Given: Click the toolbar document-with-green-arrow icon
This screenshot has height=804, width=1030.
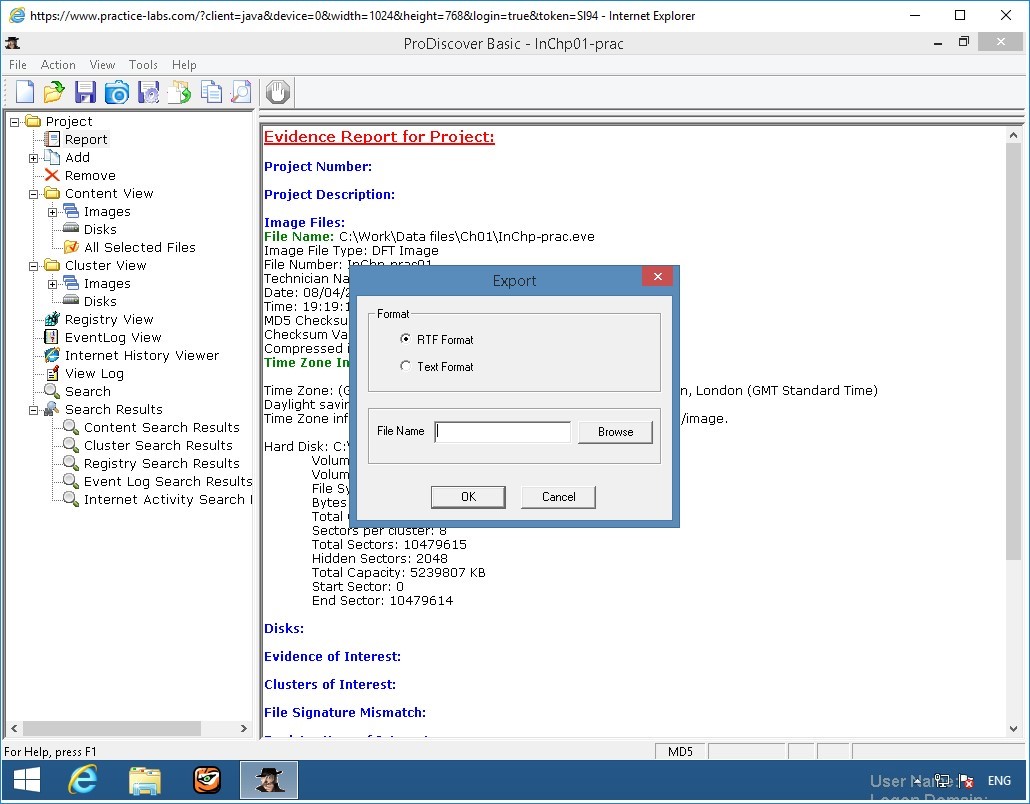Looking at the screenshot, I should (179, 92).
